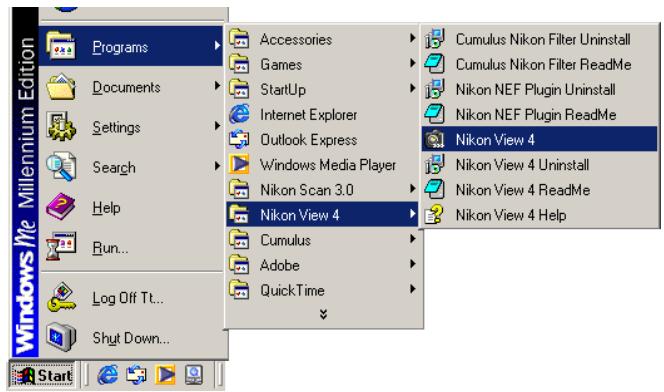Viewport: 664px width, 392px height.
Task: Click the Log Off key icon
Action: point(61,297)
